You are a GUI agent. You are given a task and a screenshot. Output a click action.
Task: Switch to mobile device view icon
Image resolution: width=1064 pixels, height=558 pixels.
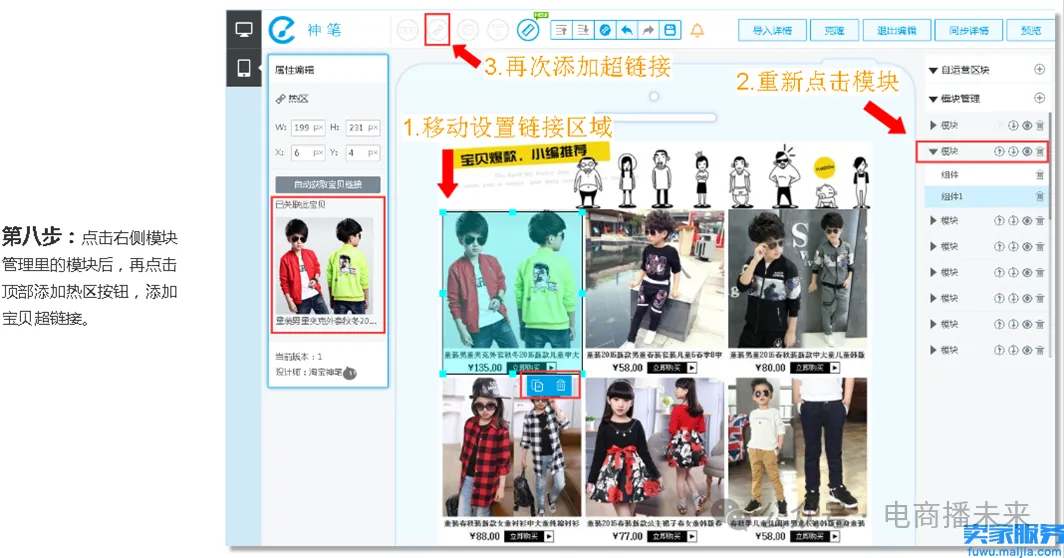(x=243, y=68)
